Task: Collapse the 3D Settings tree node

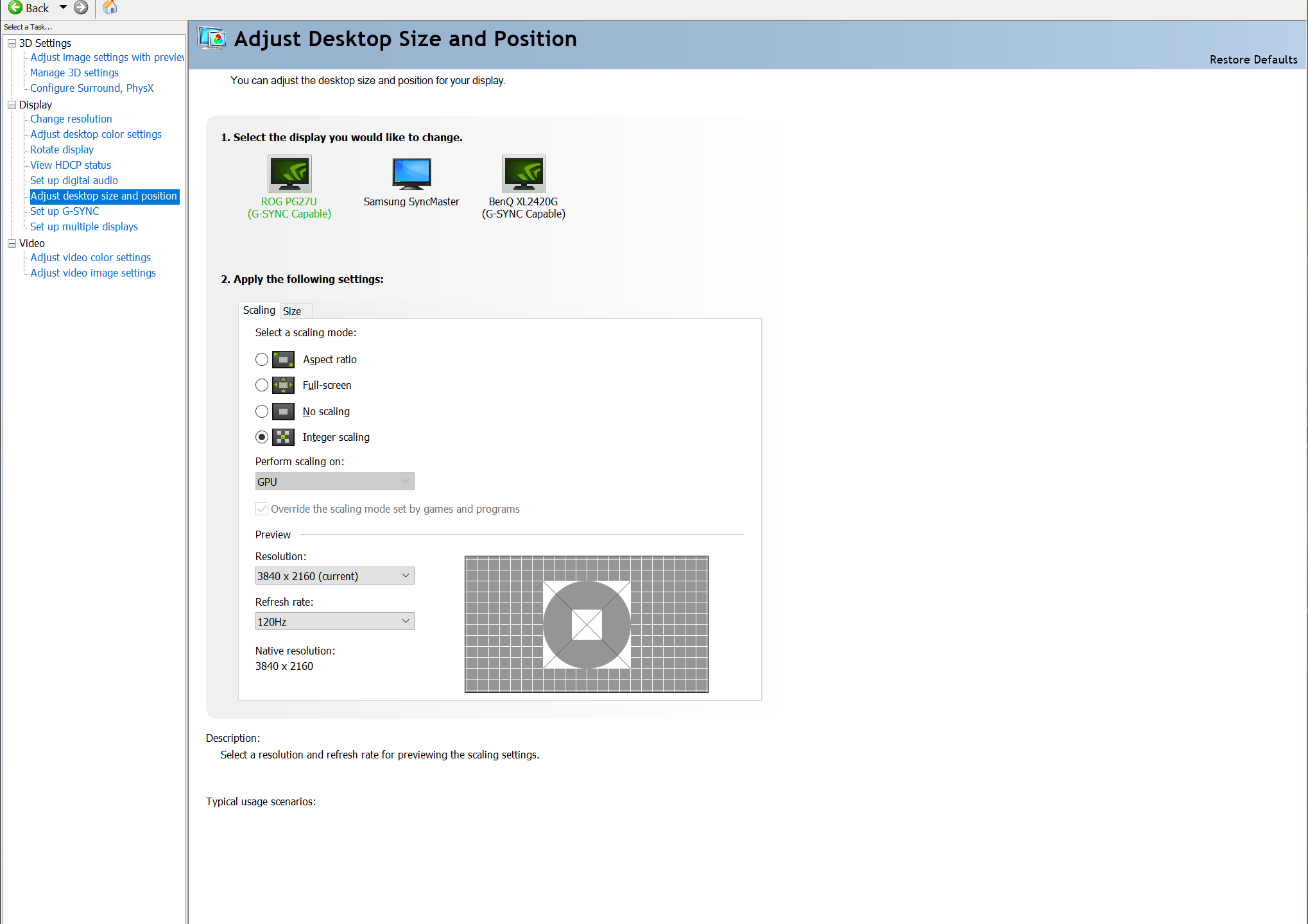Action: (x=12, y=43)
